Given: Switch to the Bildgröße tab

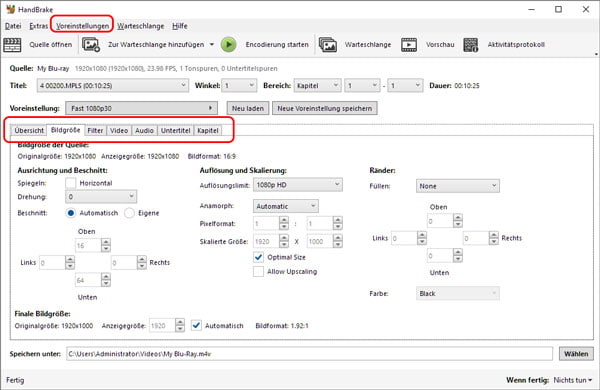Looking at the screenshot, I should pyautogui.click(x=65, y=130).
